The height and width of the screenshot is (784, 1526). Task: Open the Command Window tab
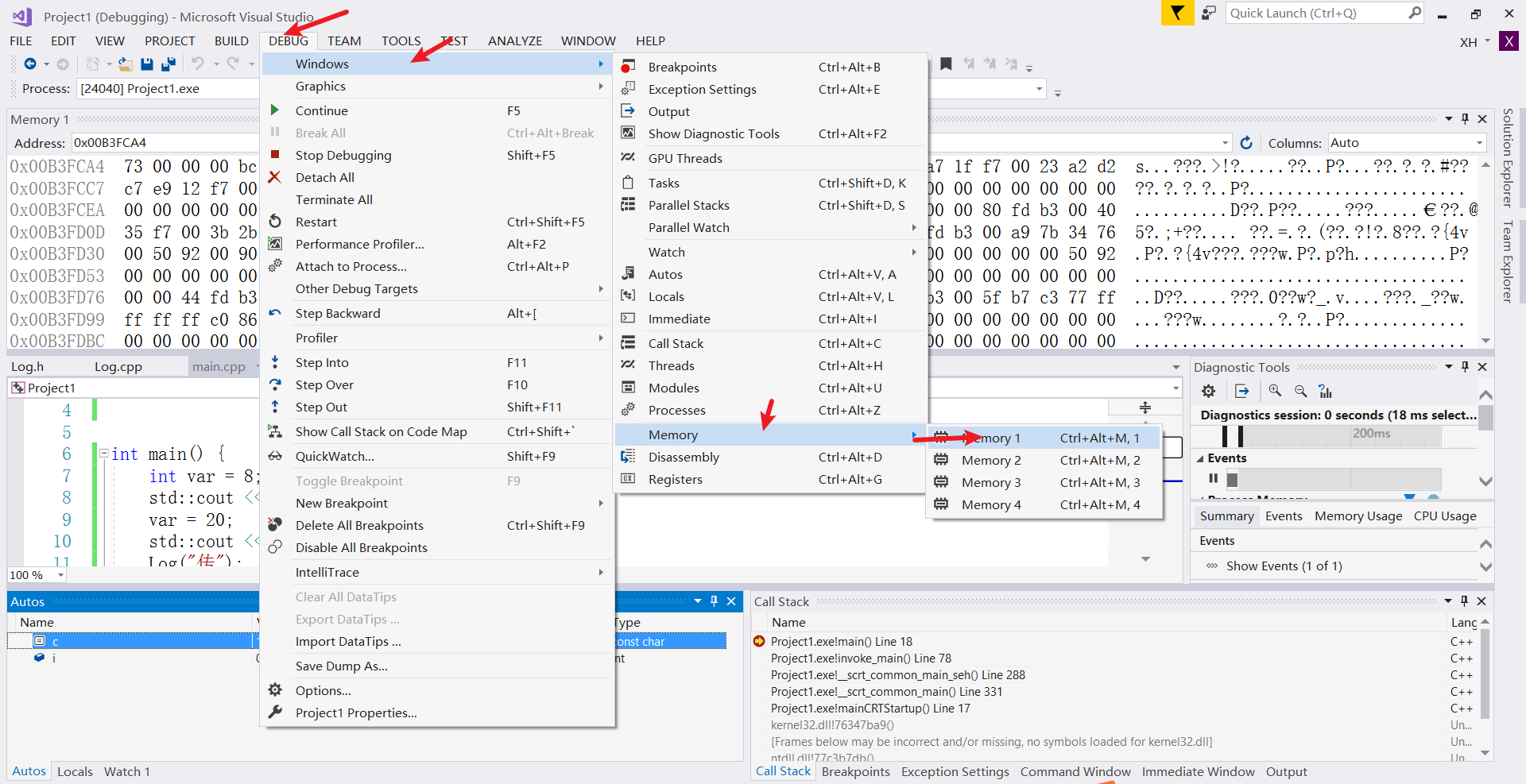pos(1075,771)
